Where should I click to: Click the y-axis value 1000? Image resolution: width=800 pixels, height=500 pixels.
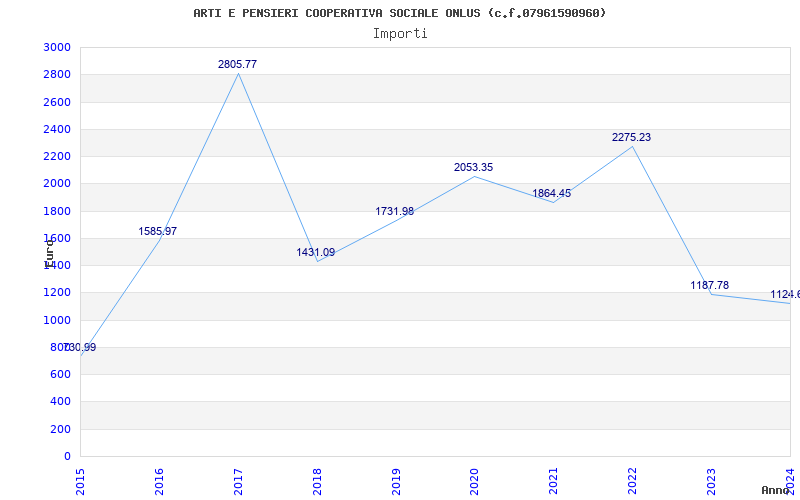(57, 320)
